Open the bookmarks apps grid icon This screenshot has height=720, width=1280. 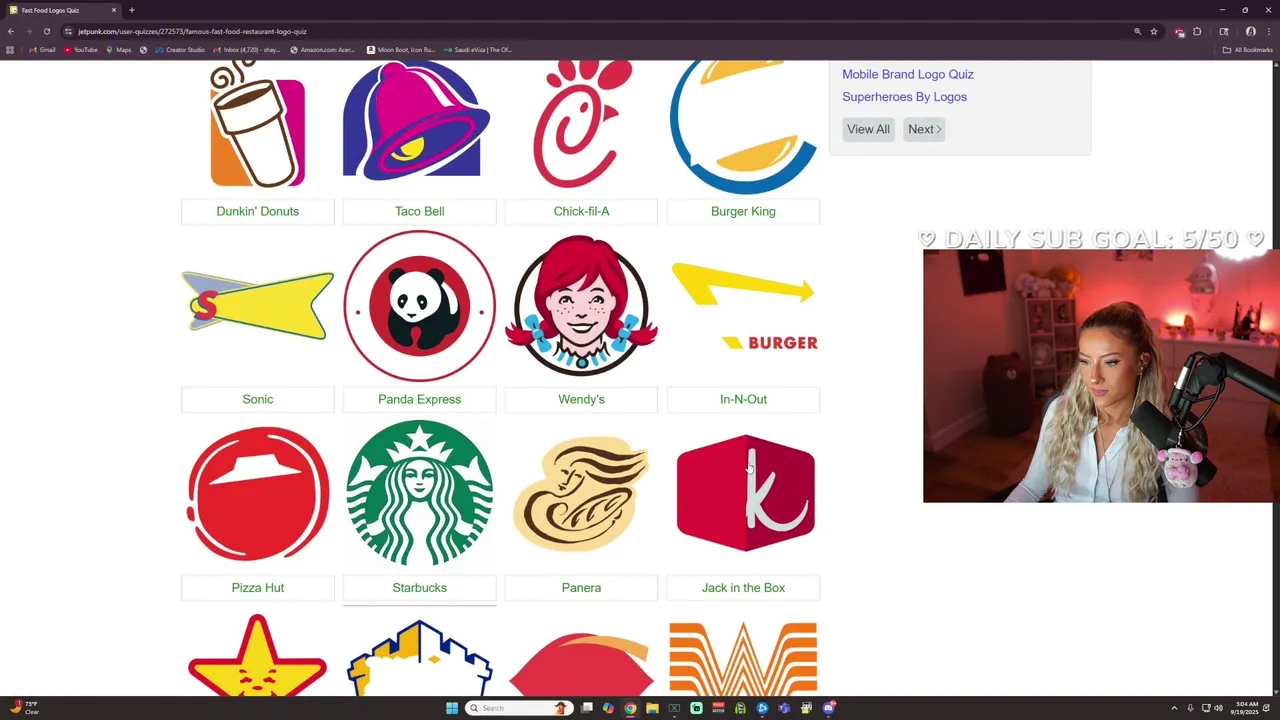(10, 49)
